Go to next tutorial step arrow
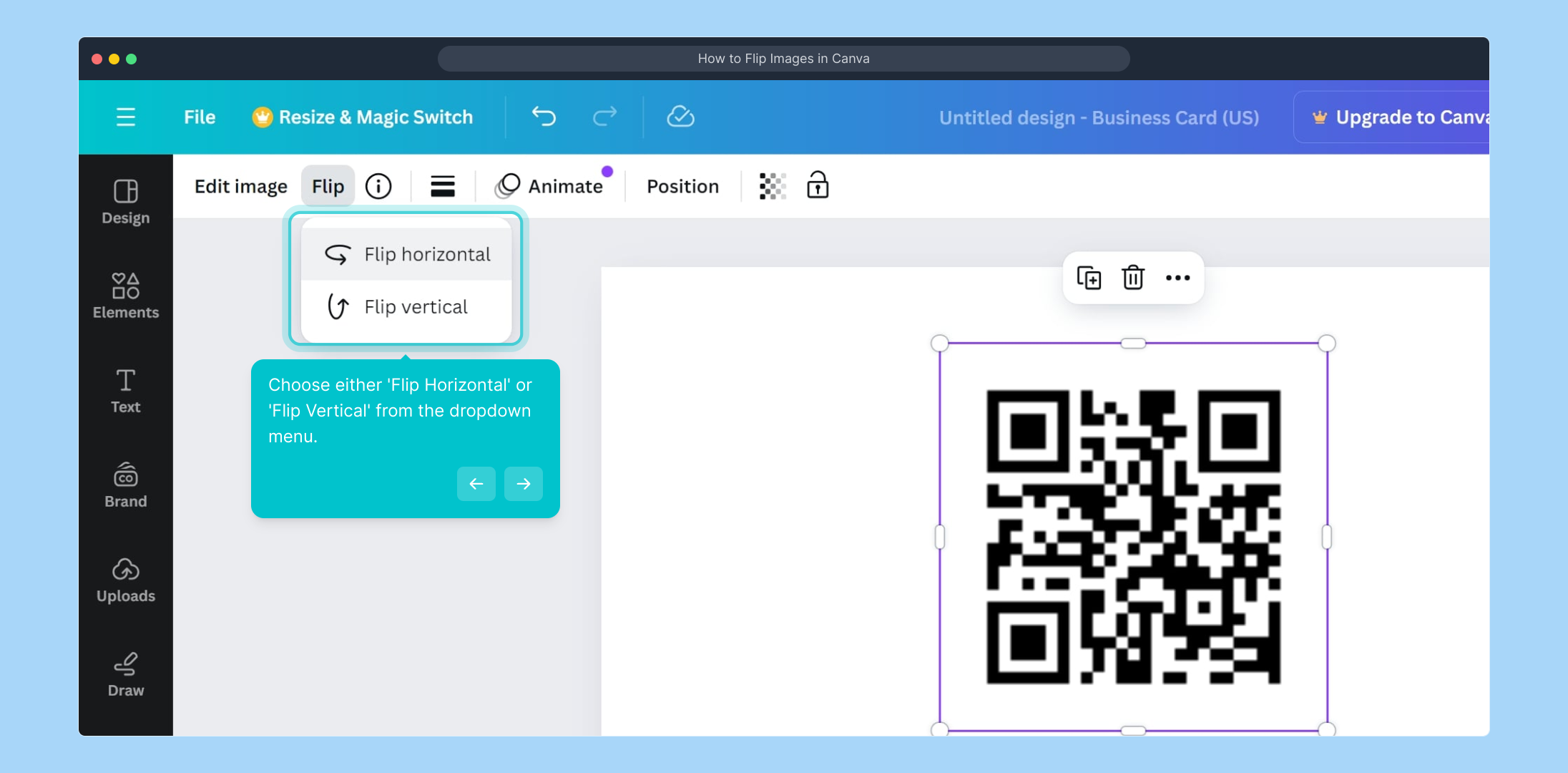Screen dimensions: 1568x773 pos(524,484)
